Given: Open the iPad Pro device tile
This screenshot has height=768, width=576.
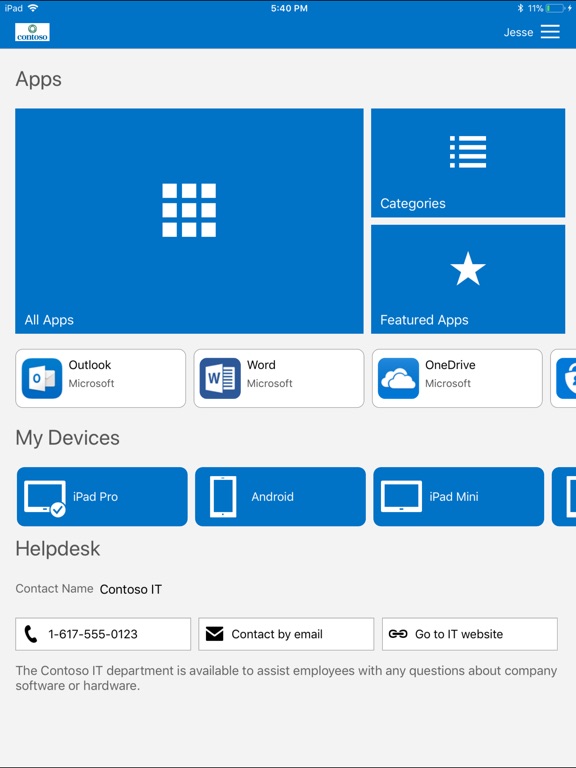Looking at the screenshot, I should [x=102, y=497].
